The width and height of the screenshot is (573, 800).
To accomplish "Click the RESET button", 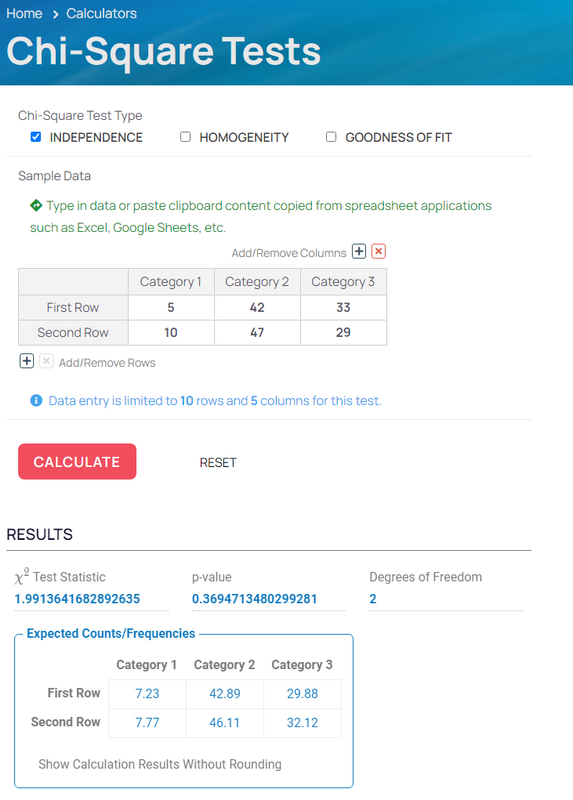I will 218,462.
